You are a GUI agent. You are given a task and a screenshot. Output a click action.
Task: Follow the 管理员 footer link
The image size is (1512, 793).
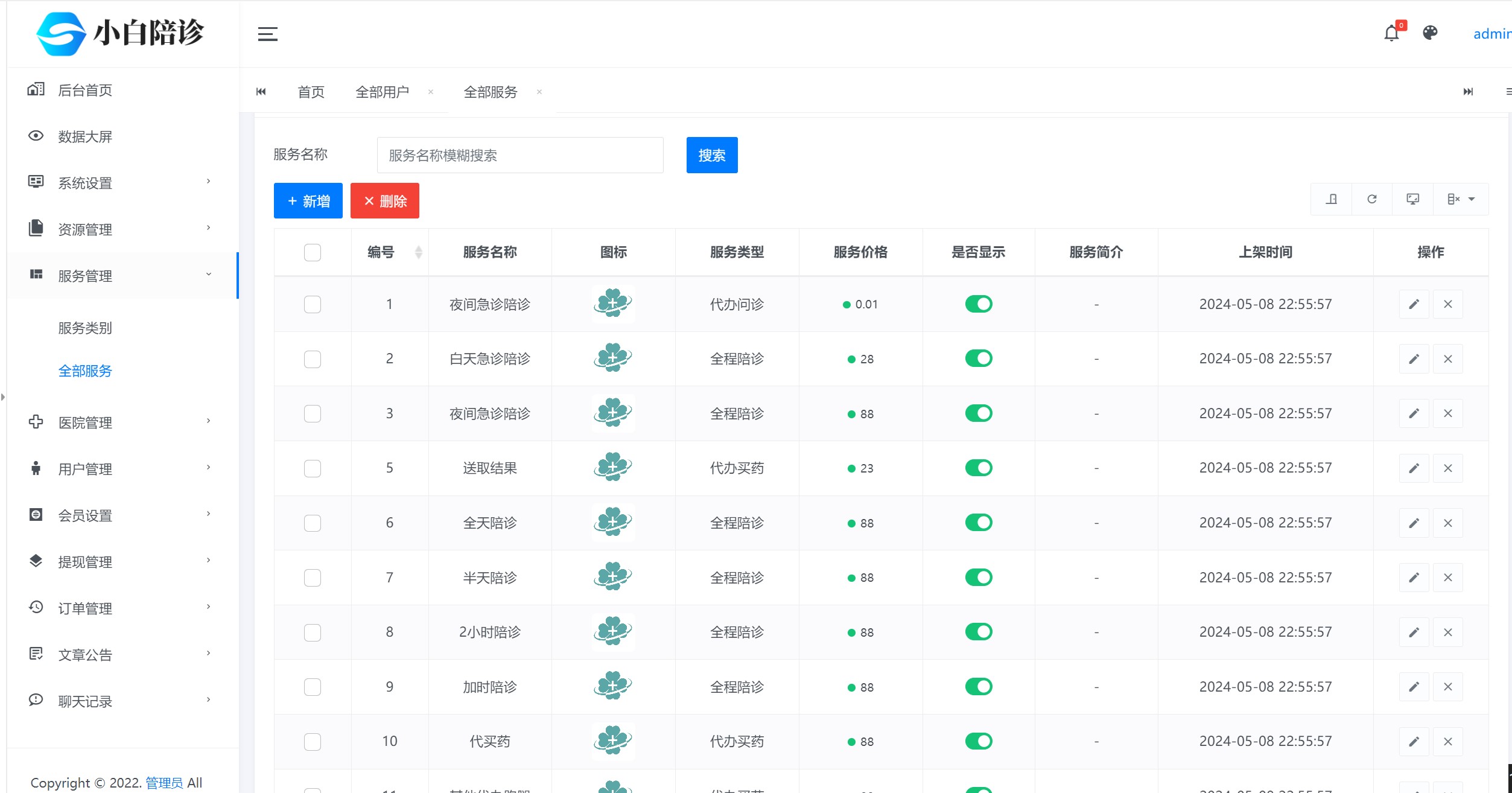[164, 783]
